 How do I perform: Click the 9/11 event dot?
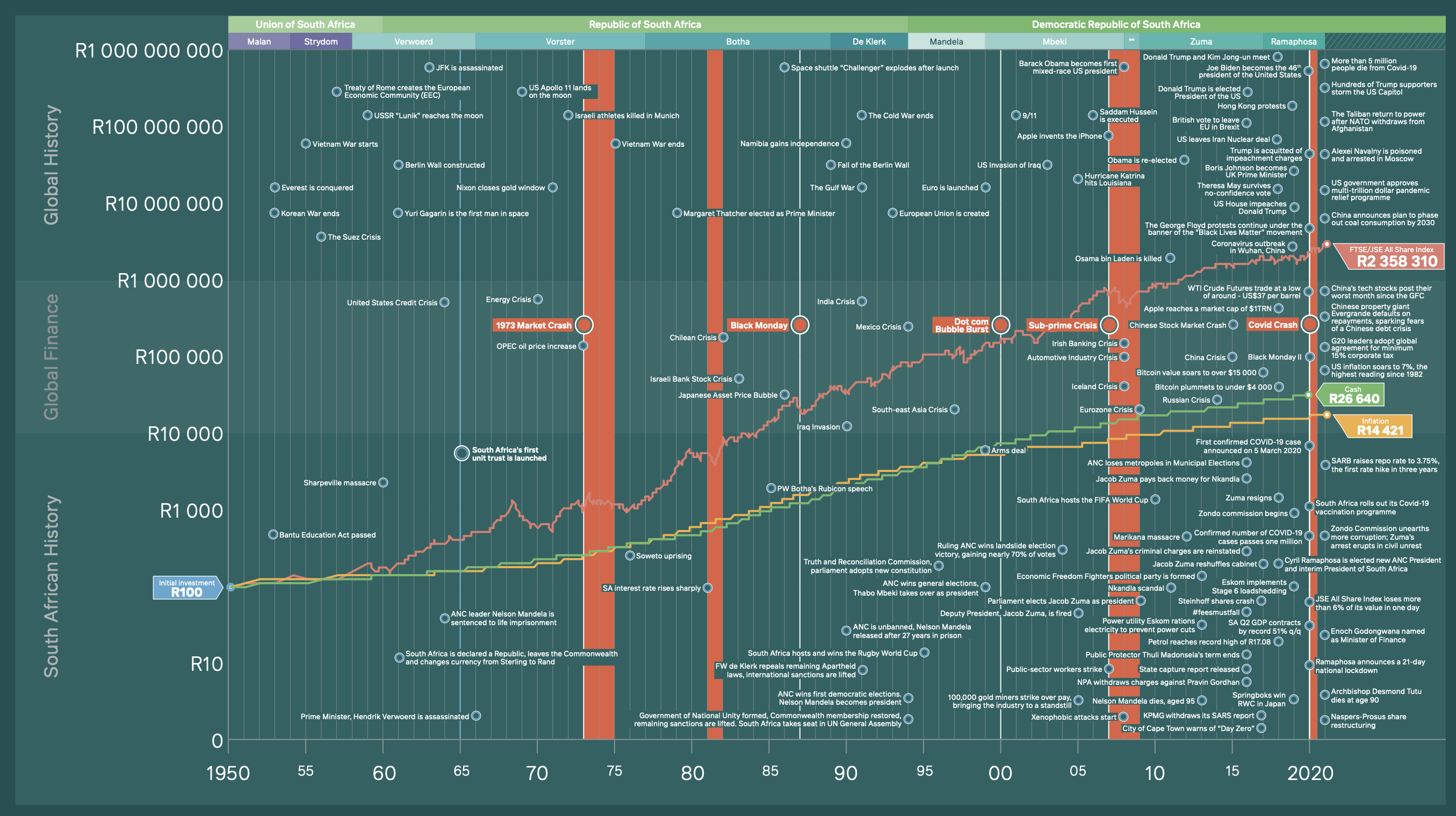point(1015,116)
